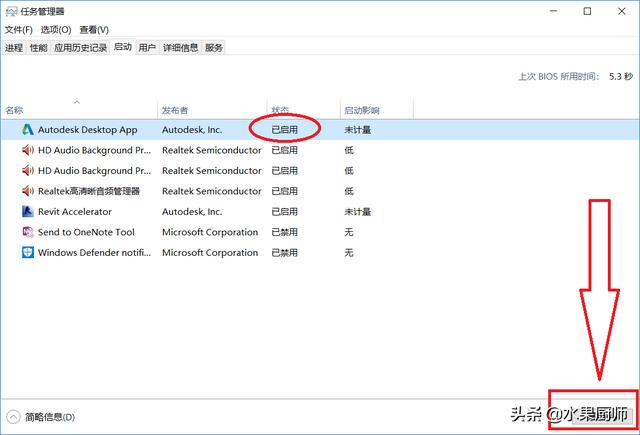Sort list by 启动影响 column header
Image resolution: width=640 pixels, height=435 pixels.
pyautogui.click(x=361, y=109)
